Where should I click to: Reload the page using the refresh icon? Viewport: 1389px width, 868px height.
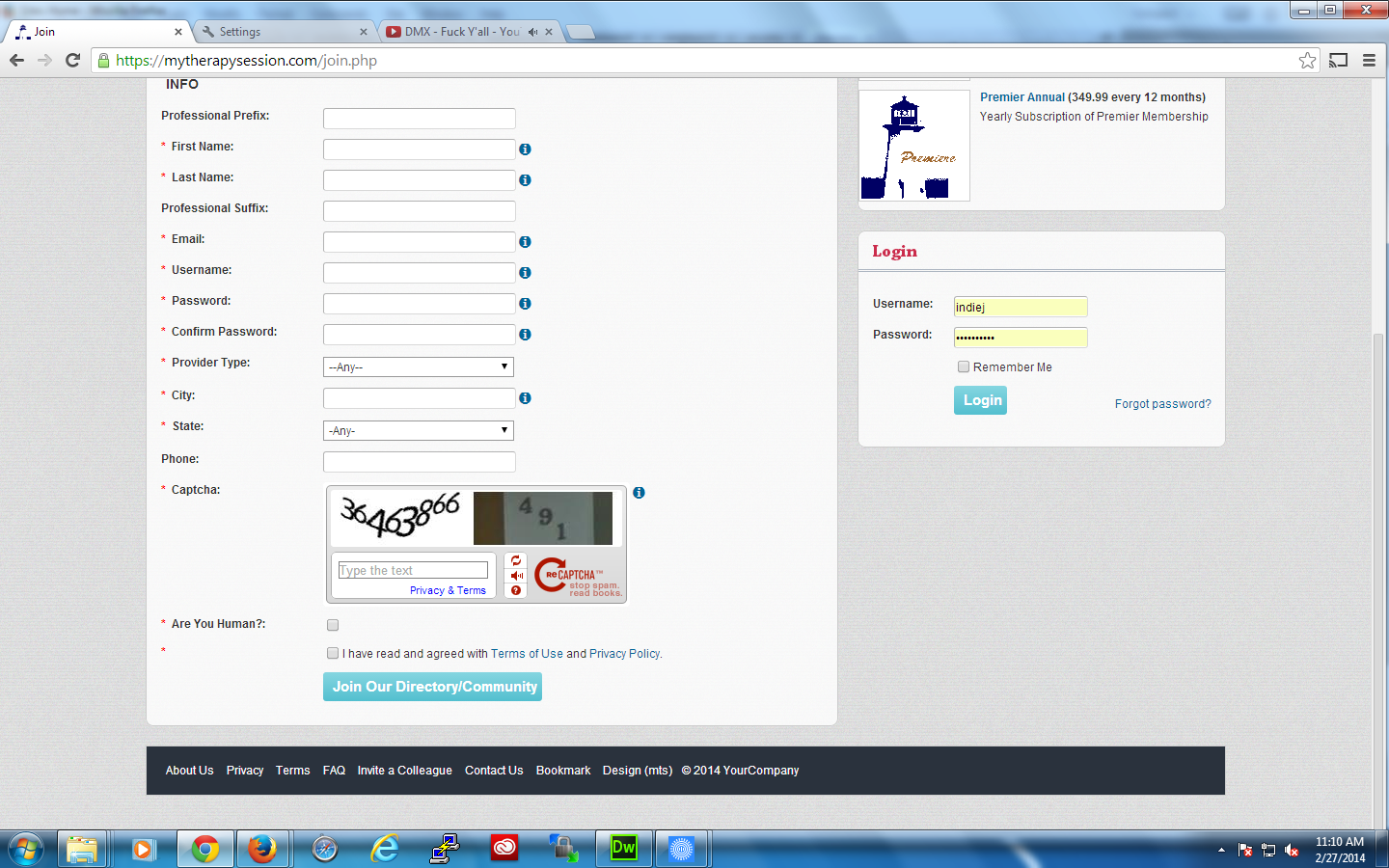click(x=72, y=61)
